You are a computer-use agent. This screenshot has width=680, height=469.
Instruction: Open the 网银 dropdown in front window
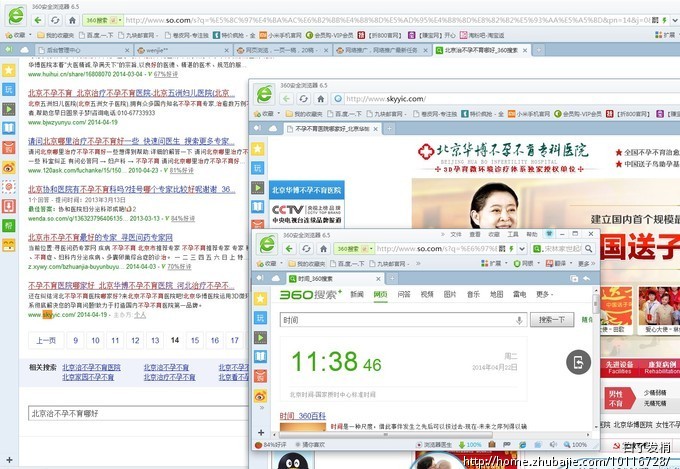click(x=526, y=263)
